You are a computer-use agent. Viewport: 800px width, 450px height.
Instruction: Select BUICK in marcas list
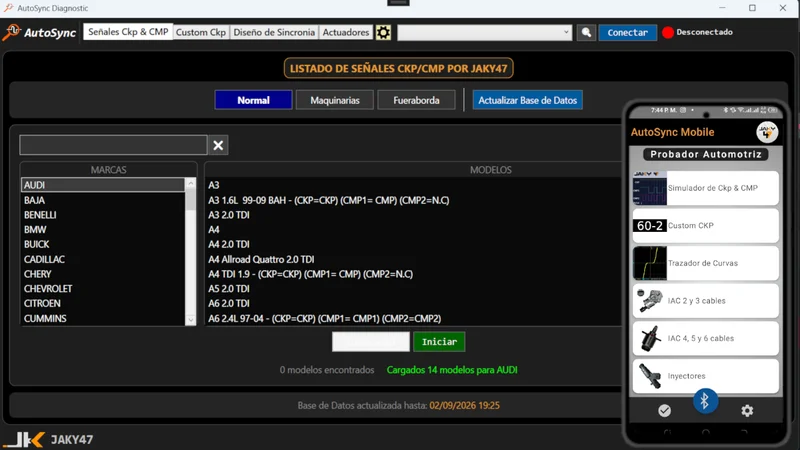(x=103, y=244)
